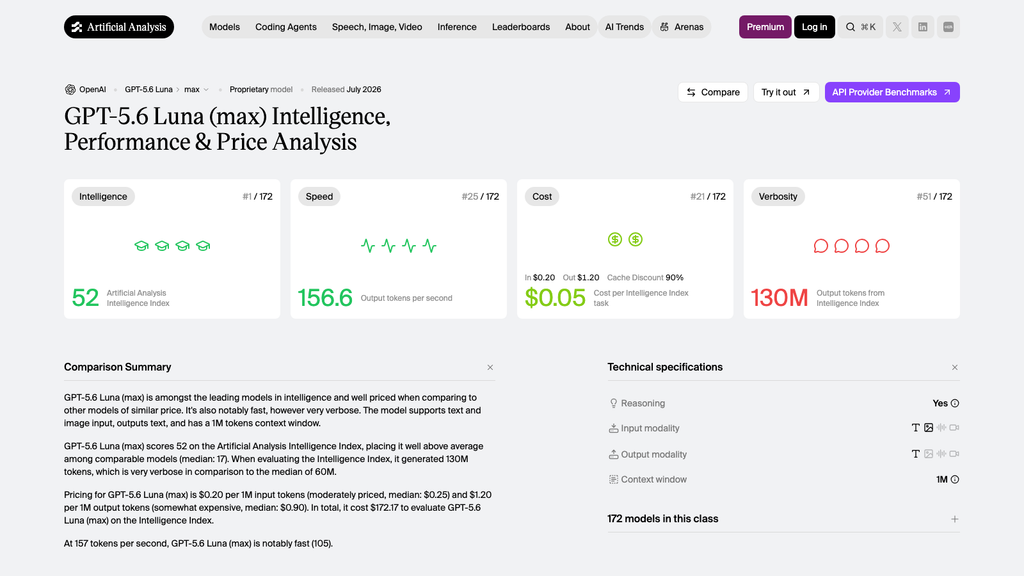Click the video icon in Output modality row
Image resolution: width=1024 pixels, height=576 pixels.
[x=954, y=454]
